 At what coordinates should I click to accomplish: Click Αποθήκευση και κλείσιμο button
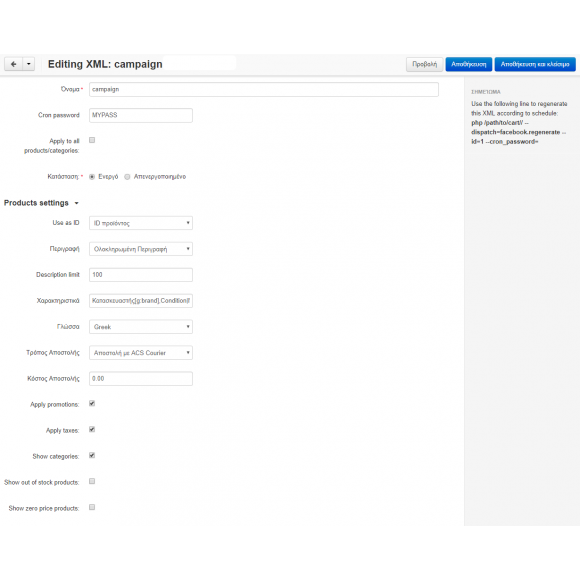pyautogui.click(x=535, y=64)
